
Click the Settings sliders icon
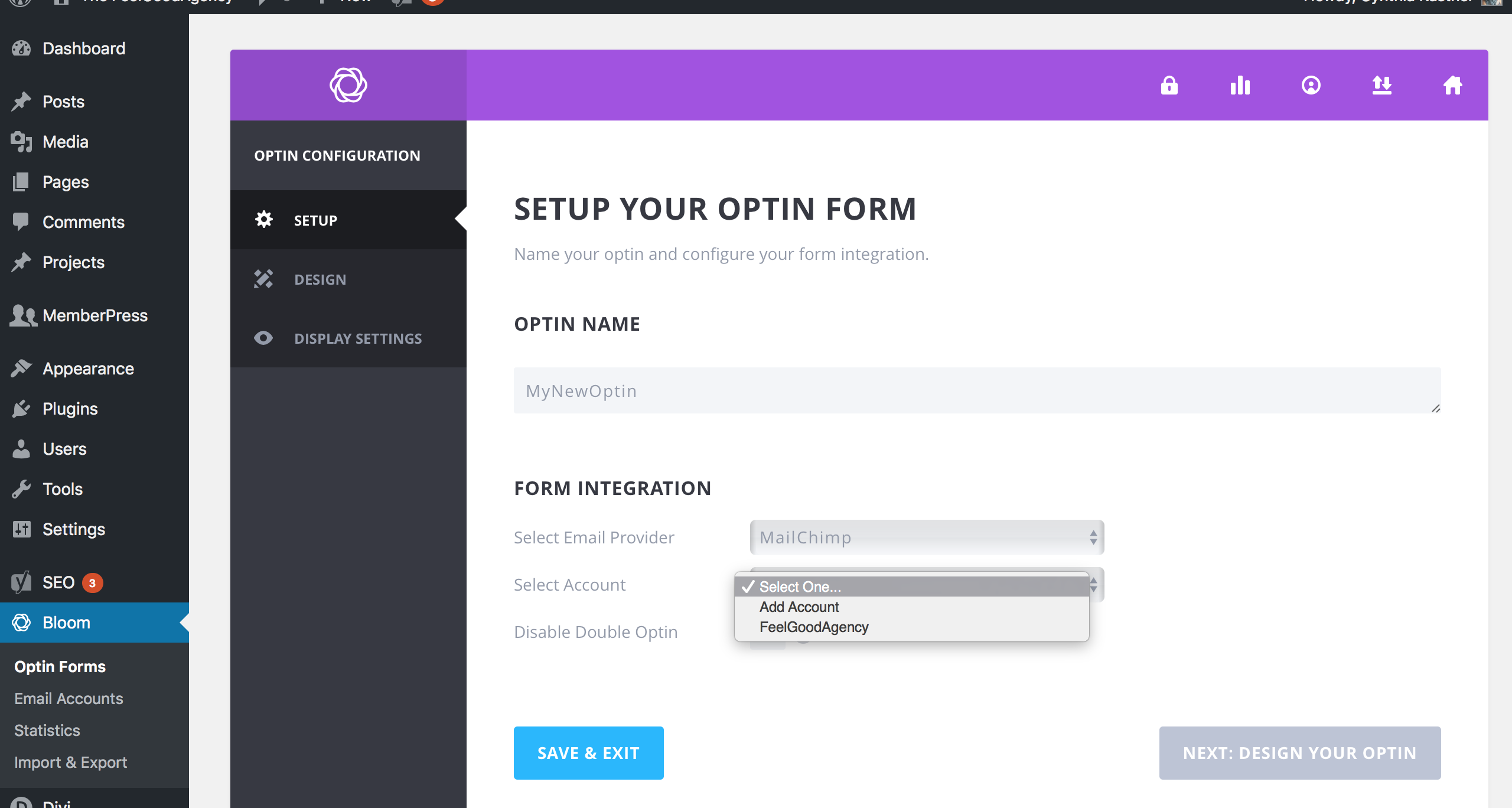[x=21, y=529]
